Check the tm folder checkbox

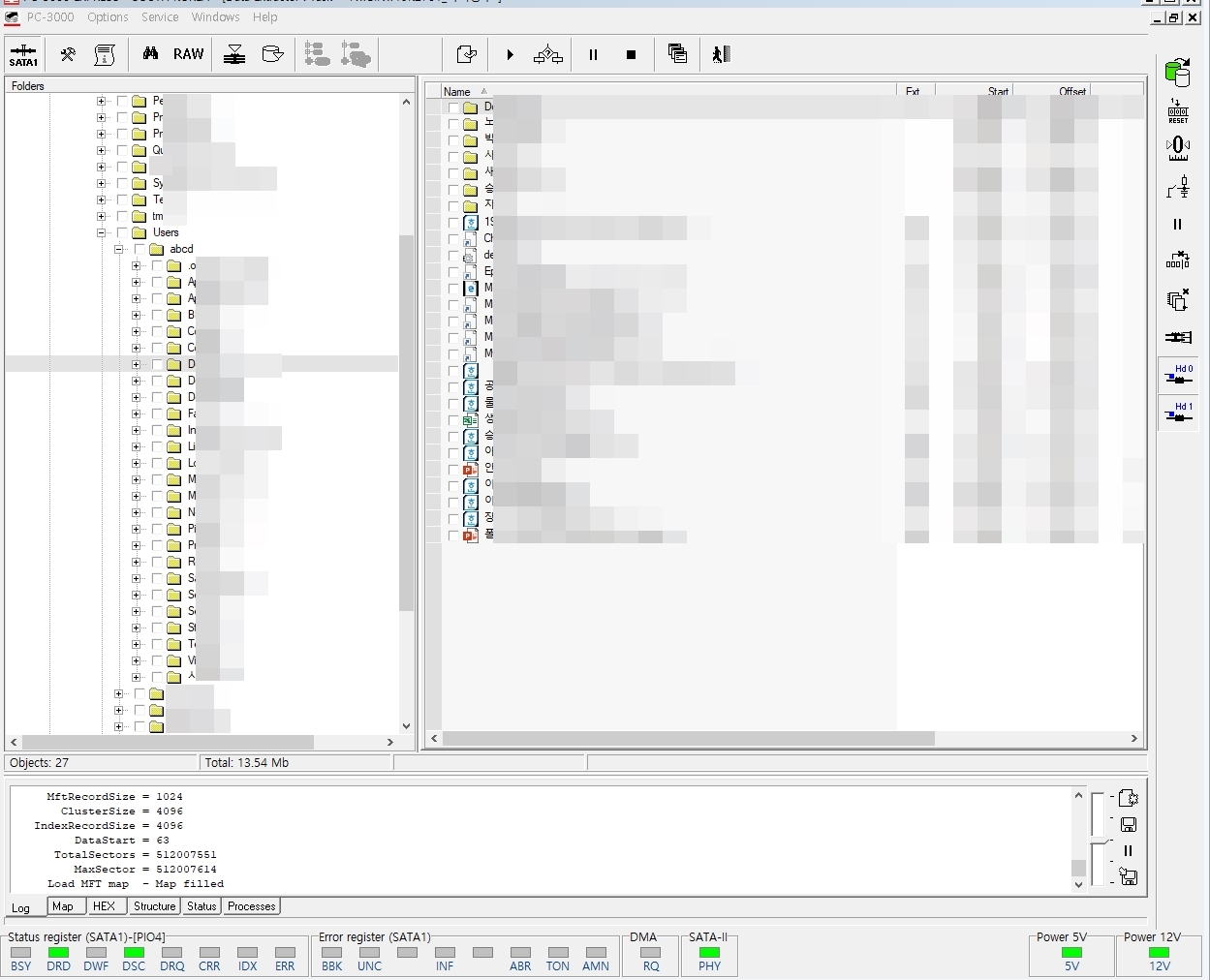pos(122,216)
